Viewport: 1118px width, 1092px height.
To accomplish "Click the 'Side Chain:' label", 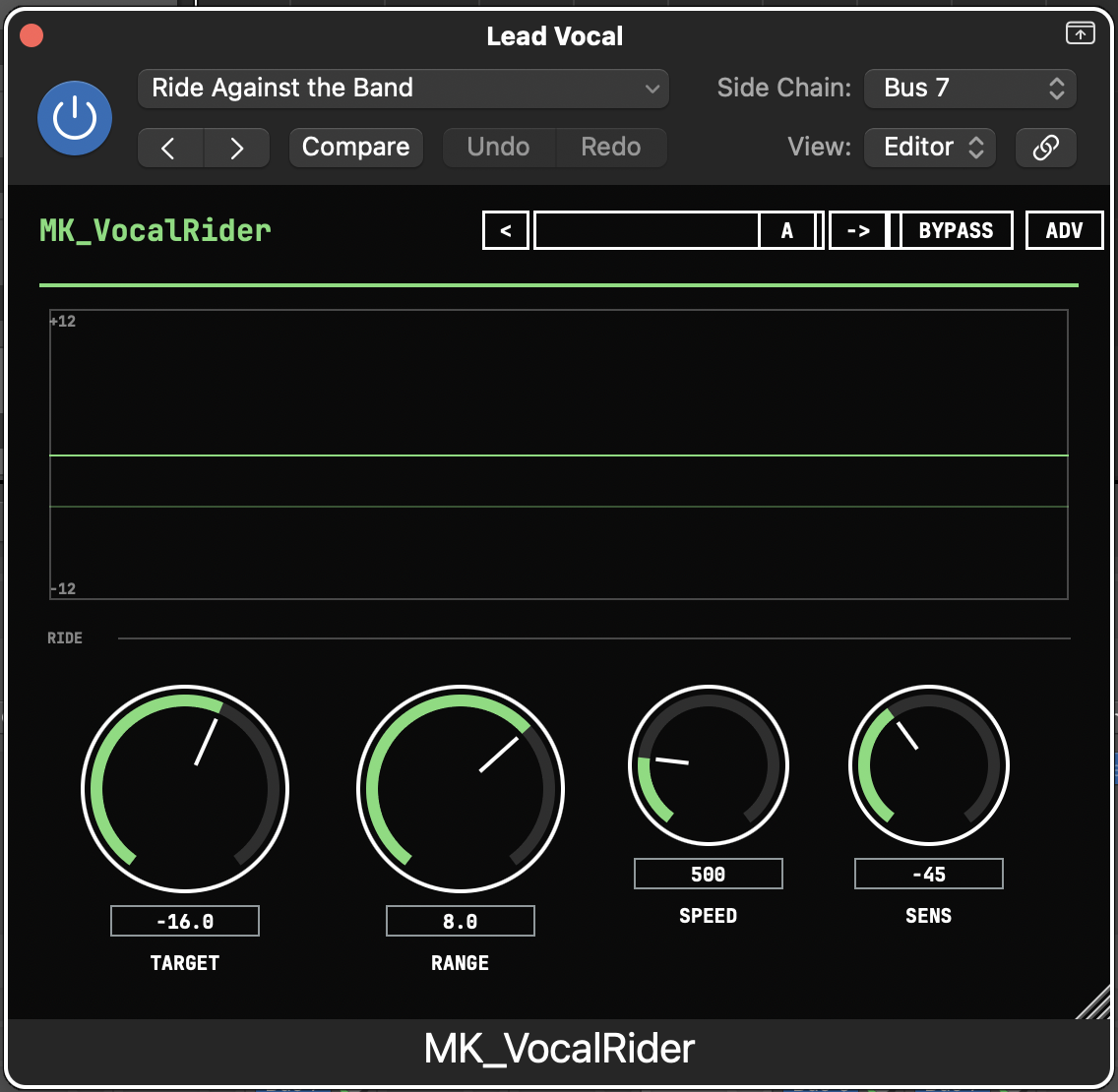I will coord(784,88).
